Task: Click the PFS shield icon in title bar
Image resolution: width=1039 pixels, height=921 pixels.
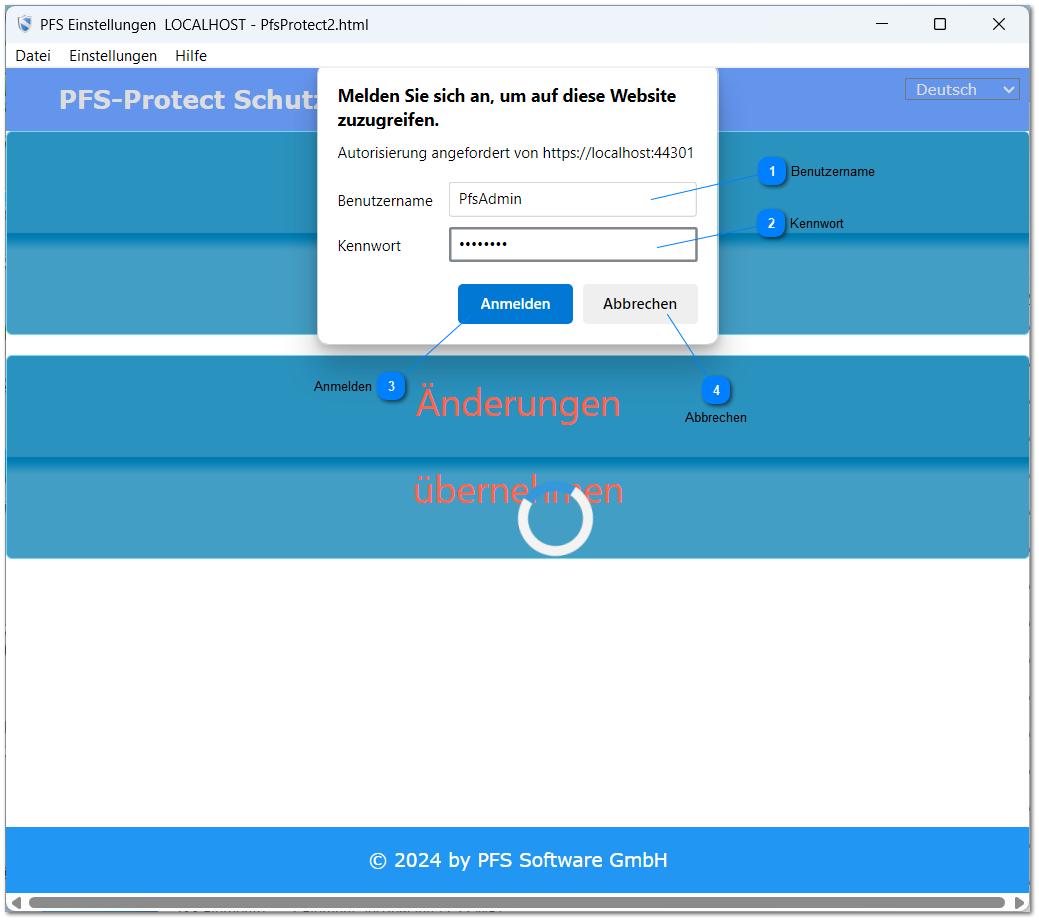Action: tap(25, 24)
